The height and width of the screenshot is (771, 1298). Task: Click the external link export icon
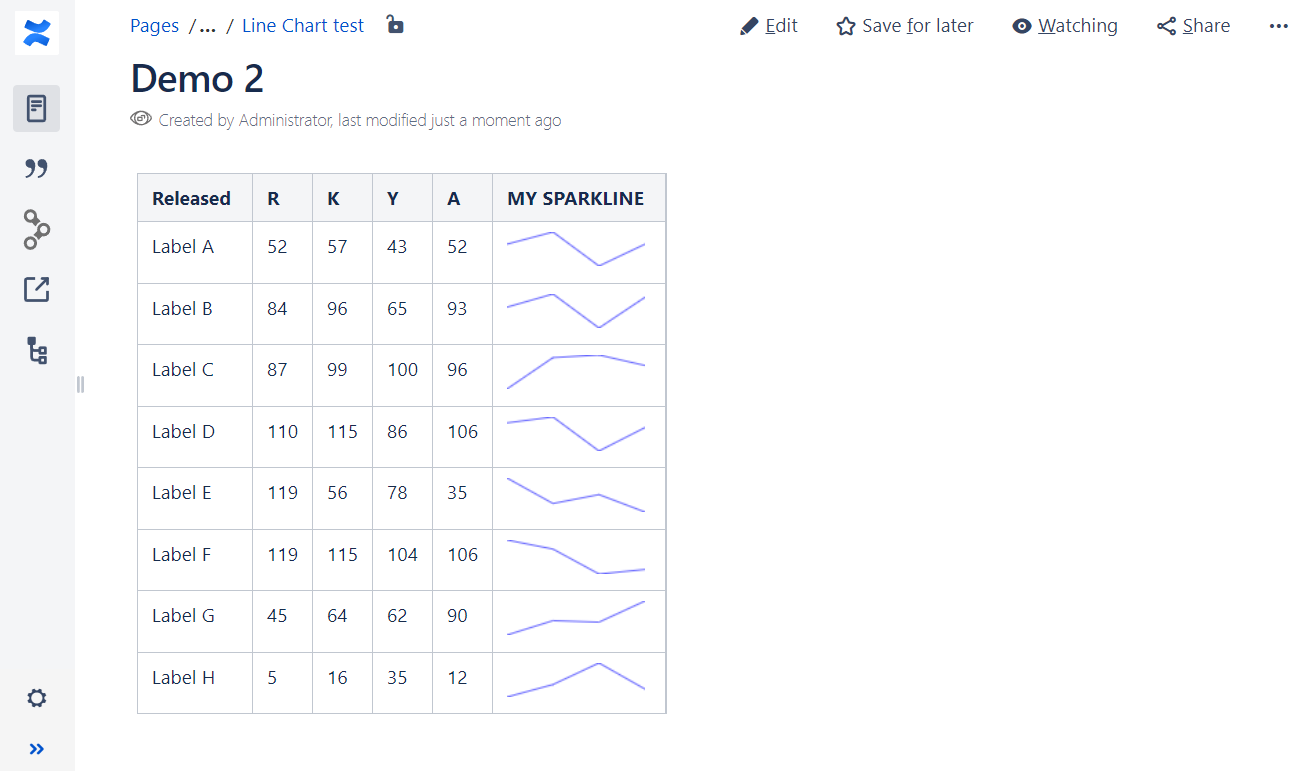click(36, 289)
